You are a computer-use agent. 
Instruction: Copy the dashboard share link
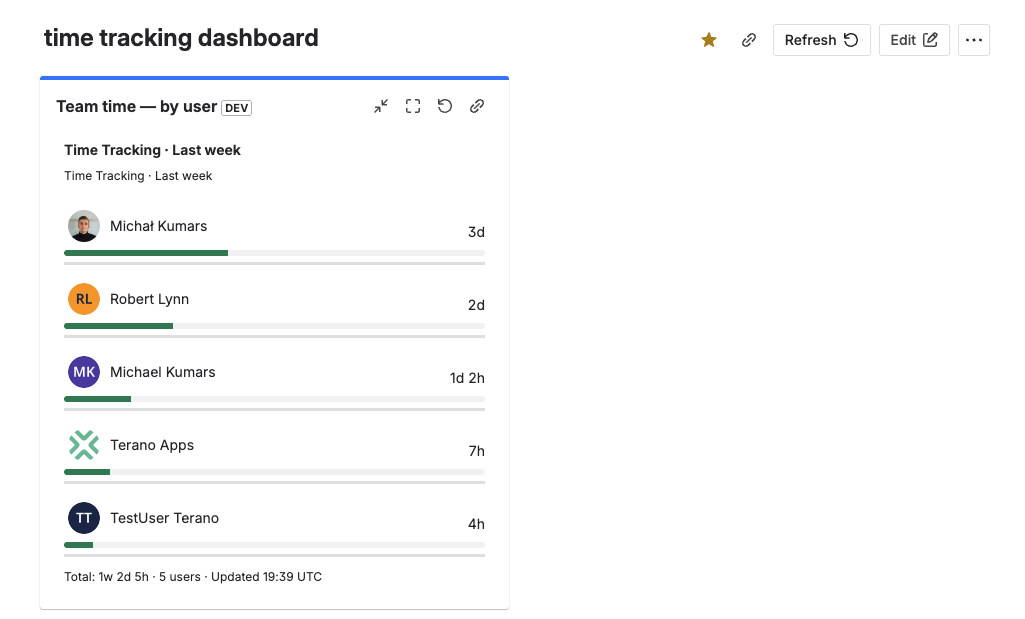click(x=749, y=40)
